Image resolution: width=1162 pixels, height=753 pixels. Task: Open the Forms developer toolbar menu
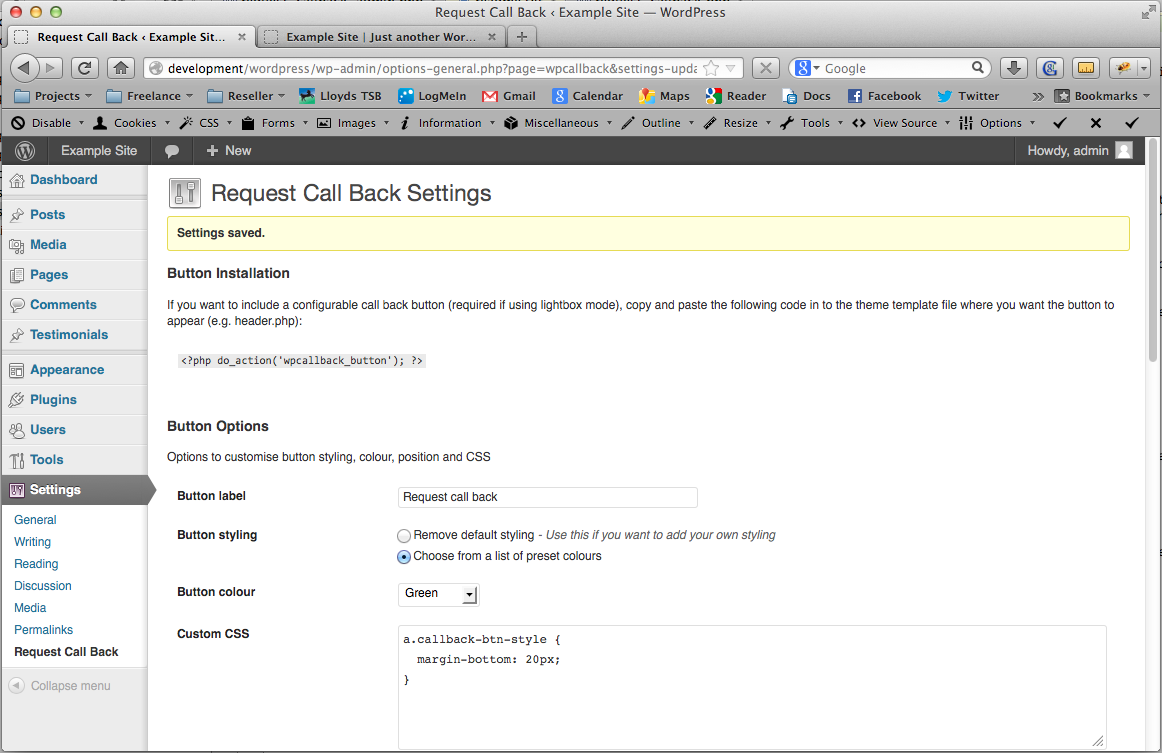tap(275, 123)
